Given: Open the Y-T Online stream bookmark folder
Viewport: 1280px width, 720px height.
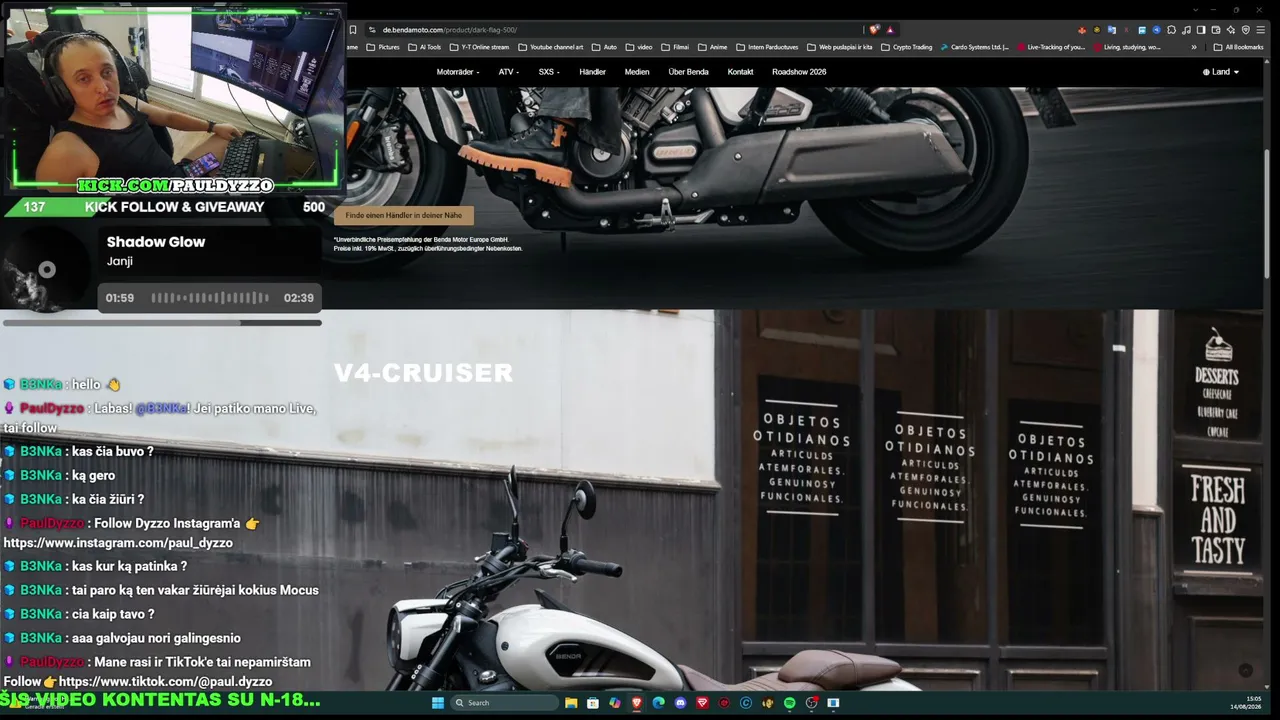Looking at the screenshot, I should (x=479, y=47).
